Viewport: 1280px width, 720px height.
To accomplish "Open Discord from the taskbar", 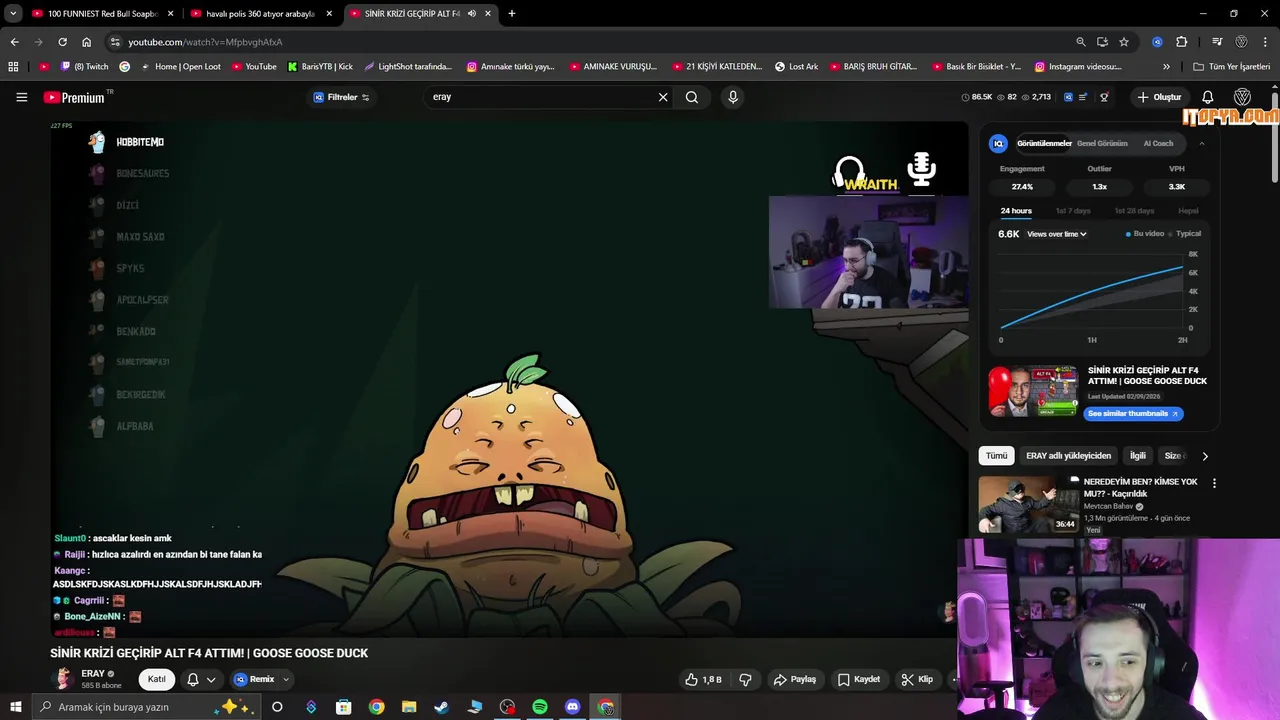I will click(573, 707).
